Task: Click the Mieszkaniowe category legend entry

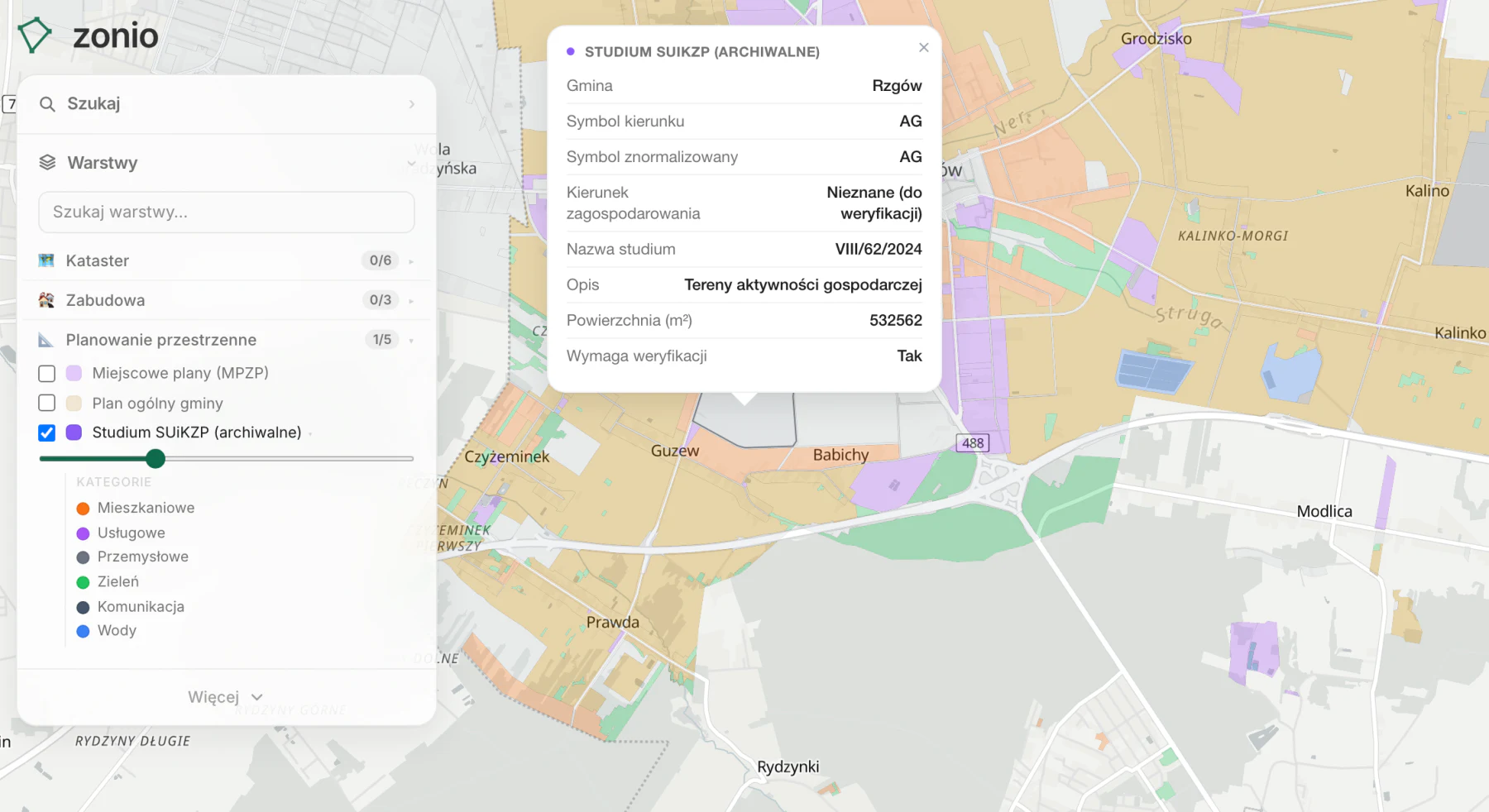Action: [136, 508]
